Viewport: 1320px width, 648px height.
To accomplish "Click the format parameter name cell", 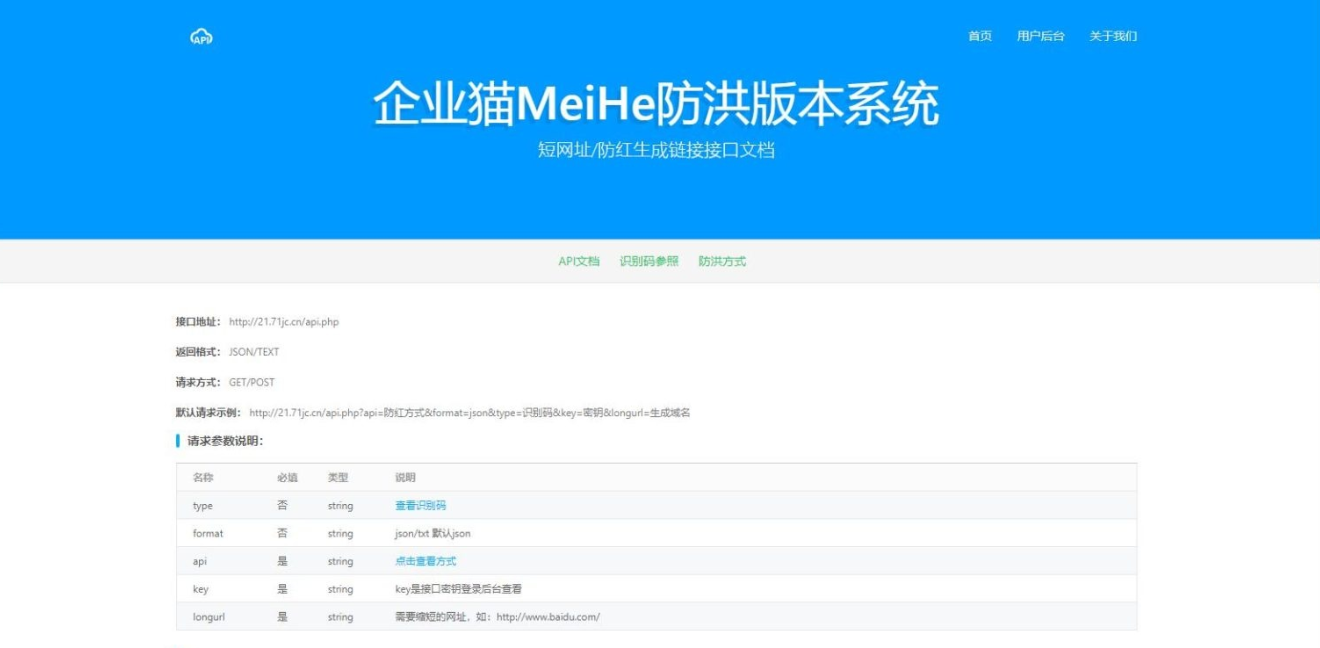I will (x=208, y=534).
